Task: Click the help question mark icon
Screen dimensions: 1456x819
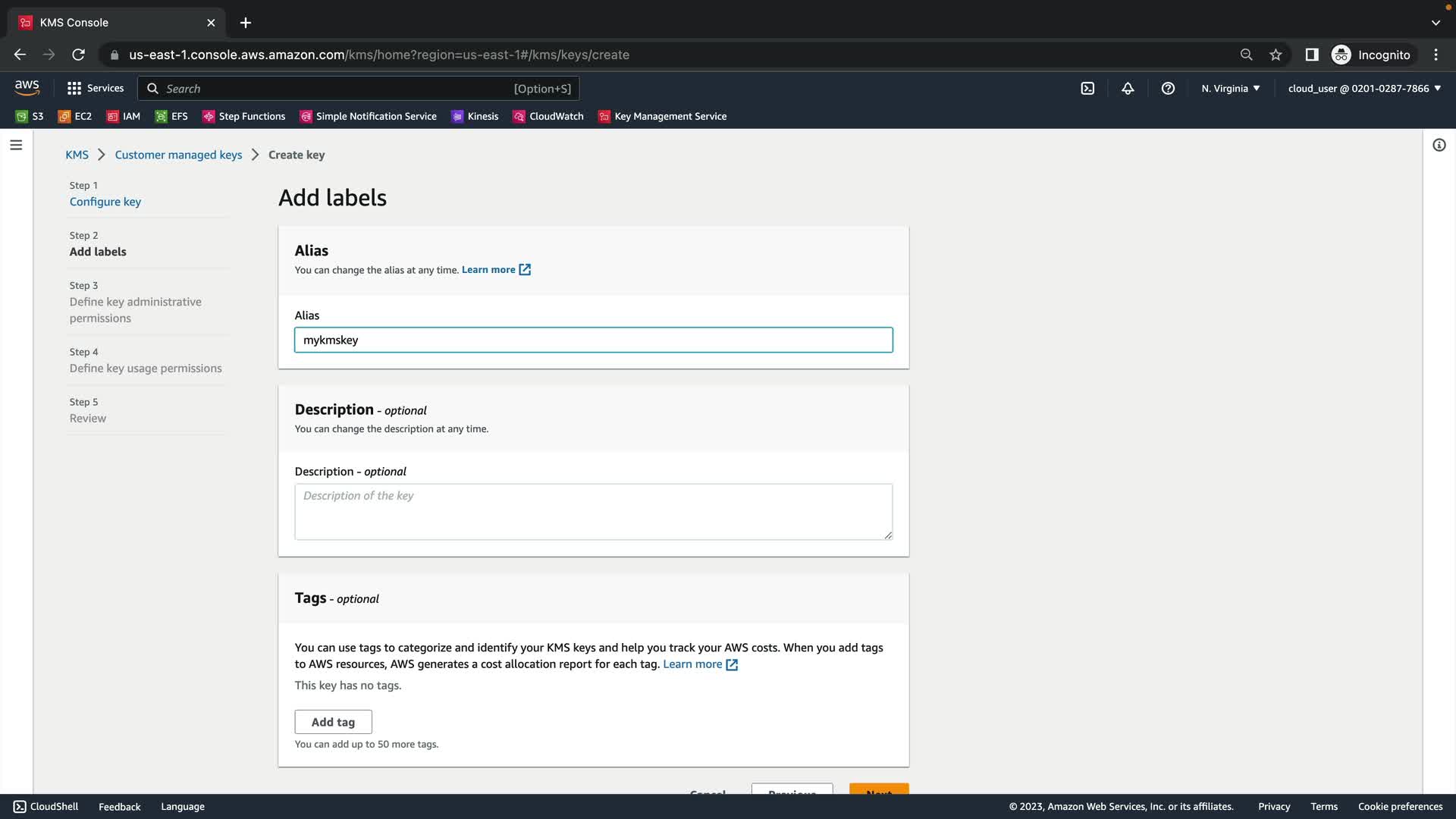Action: (1168, 89)
